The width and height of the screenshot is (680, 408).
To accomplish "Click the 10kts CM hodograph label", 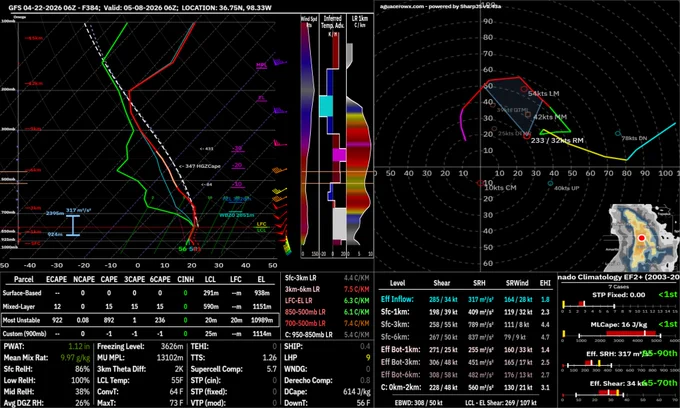I will pos(500,188).
